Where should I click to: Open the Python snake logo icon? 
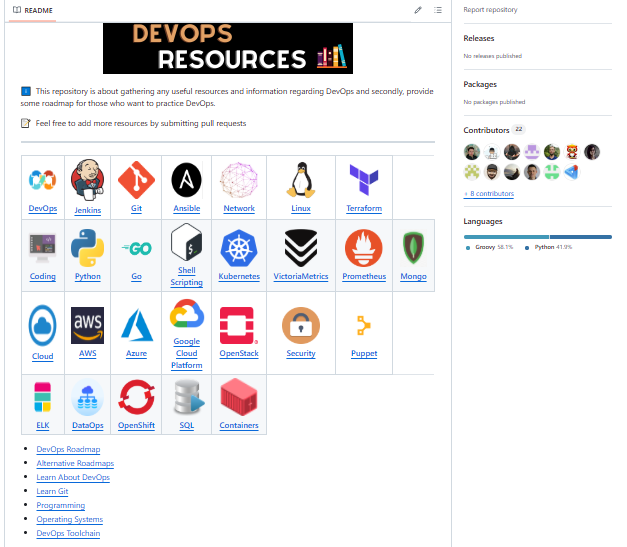click(88, 248)
